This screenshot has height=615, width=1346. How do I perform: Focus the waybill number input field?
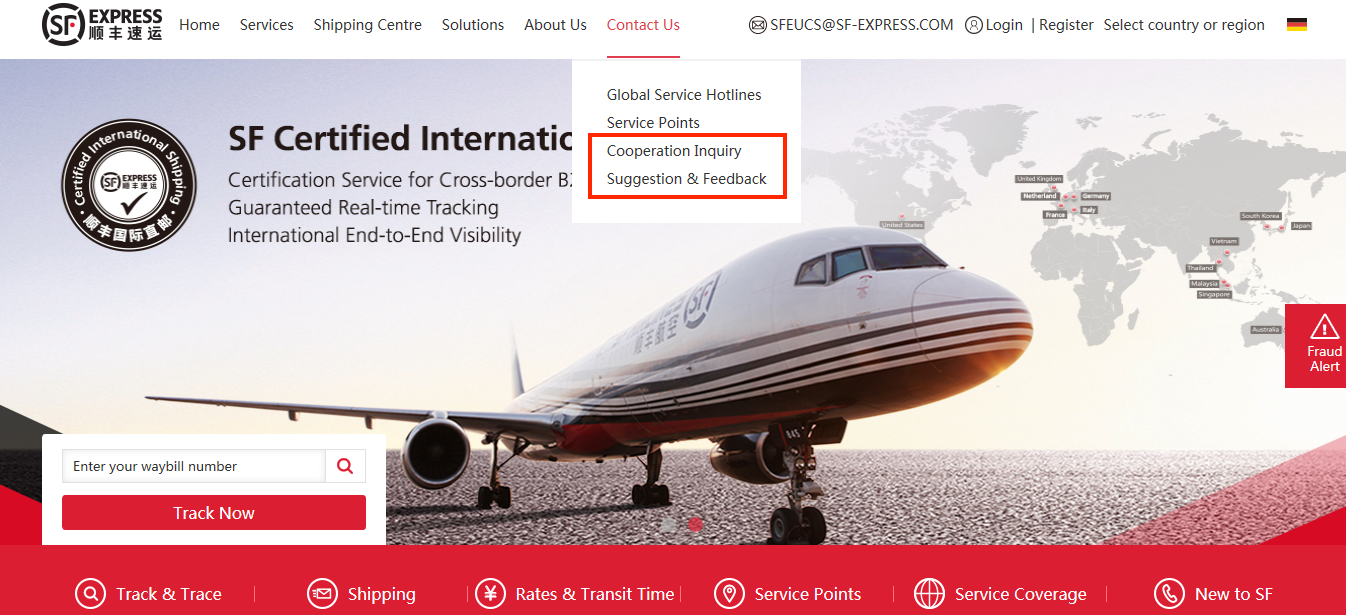click(x=194, y=466)
